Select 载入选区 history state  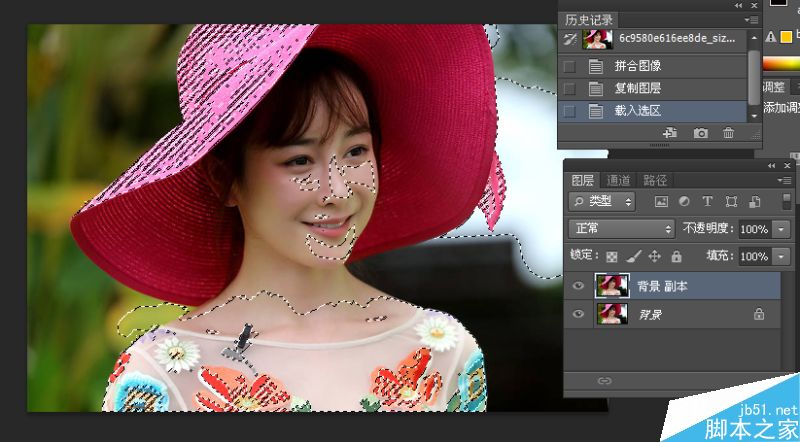click(x=653, y=111)
